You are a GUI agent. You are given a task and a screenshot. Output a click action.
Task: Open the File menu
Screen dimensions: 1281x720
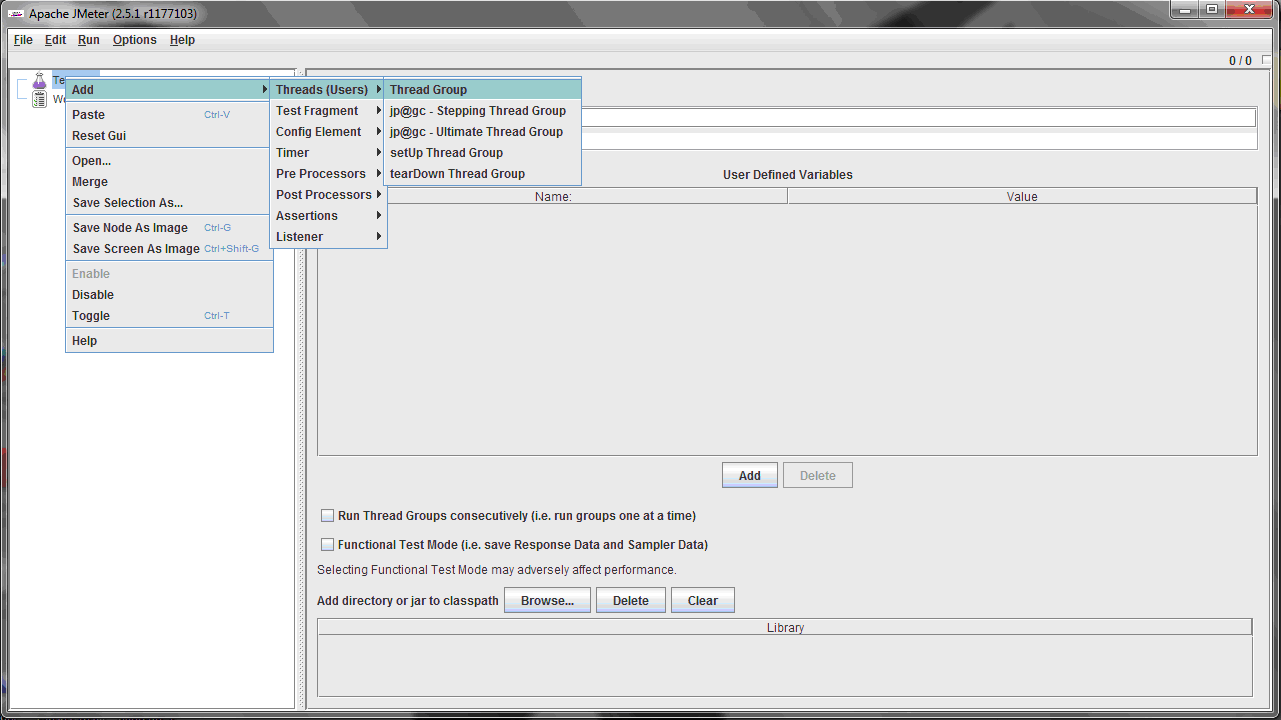(23, 40)
